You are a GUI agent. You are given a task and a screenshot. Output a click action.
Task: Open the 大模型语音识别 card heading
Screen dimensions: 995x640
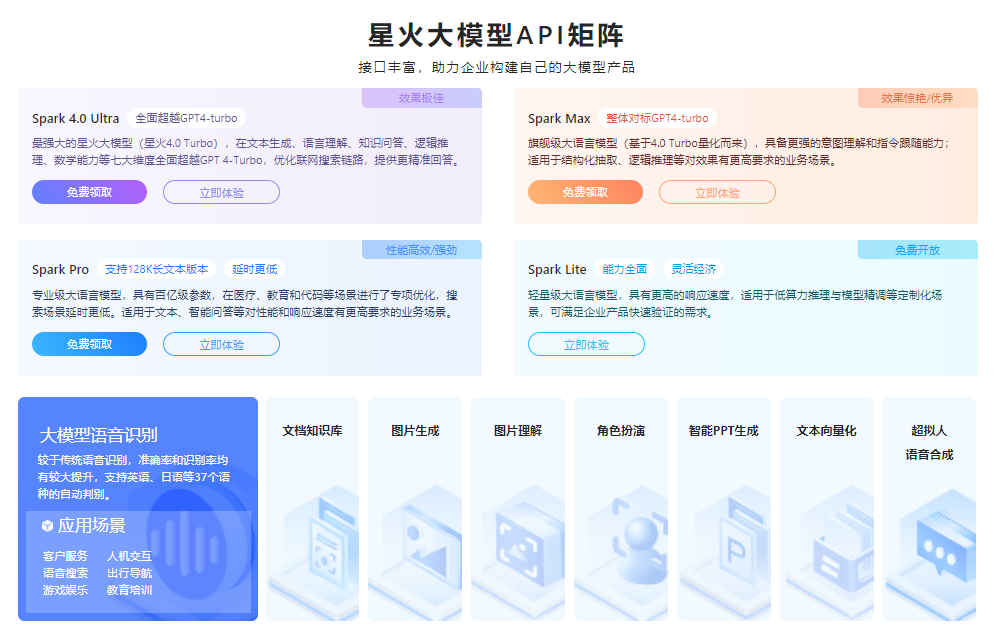[x=98, y=435]
